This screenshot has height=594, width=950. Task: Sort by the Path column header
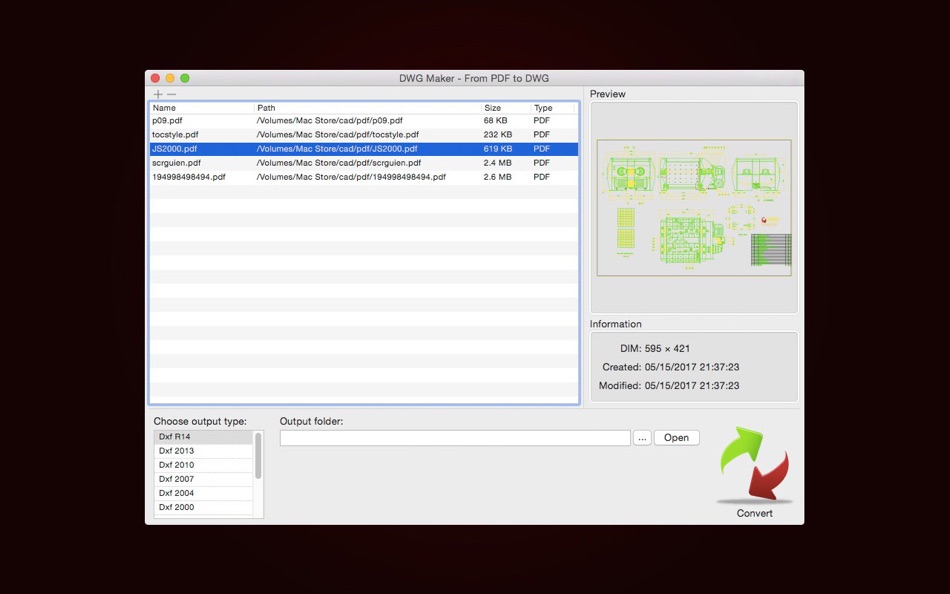[x=368, y=108]
